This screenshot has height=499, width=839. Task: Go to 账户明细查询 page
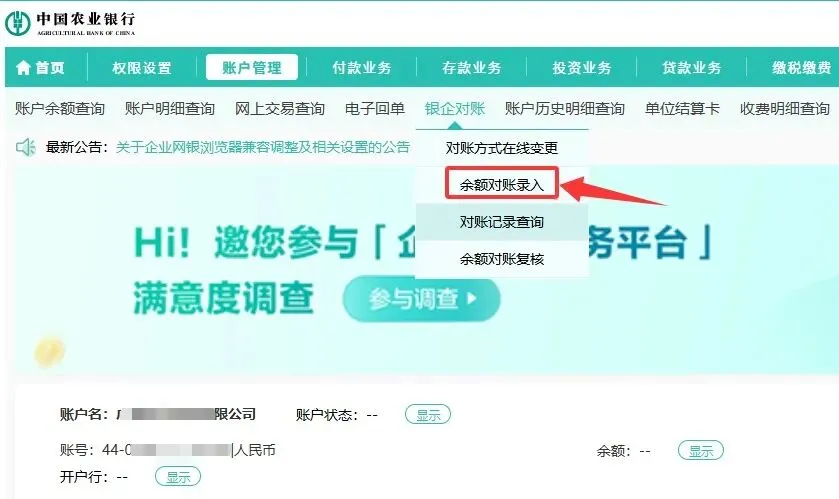170,109
